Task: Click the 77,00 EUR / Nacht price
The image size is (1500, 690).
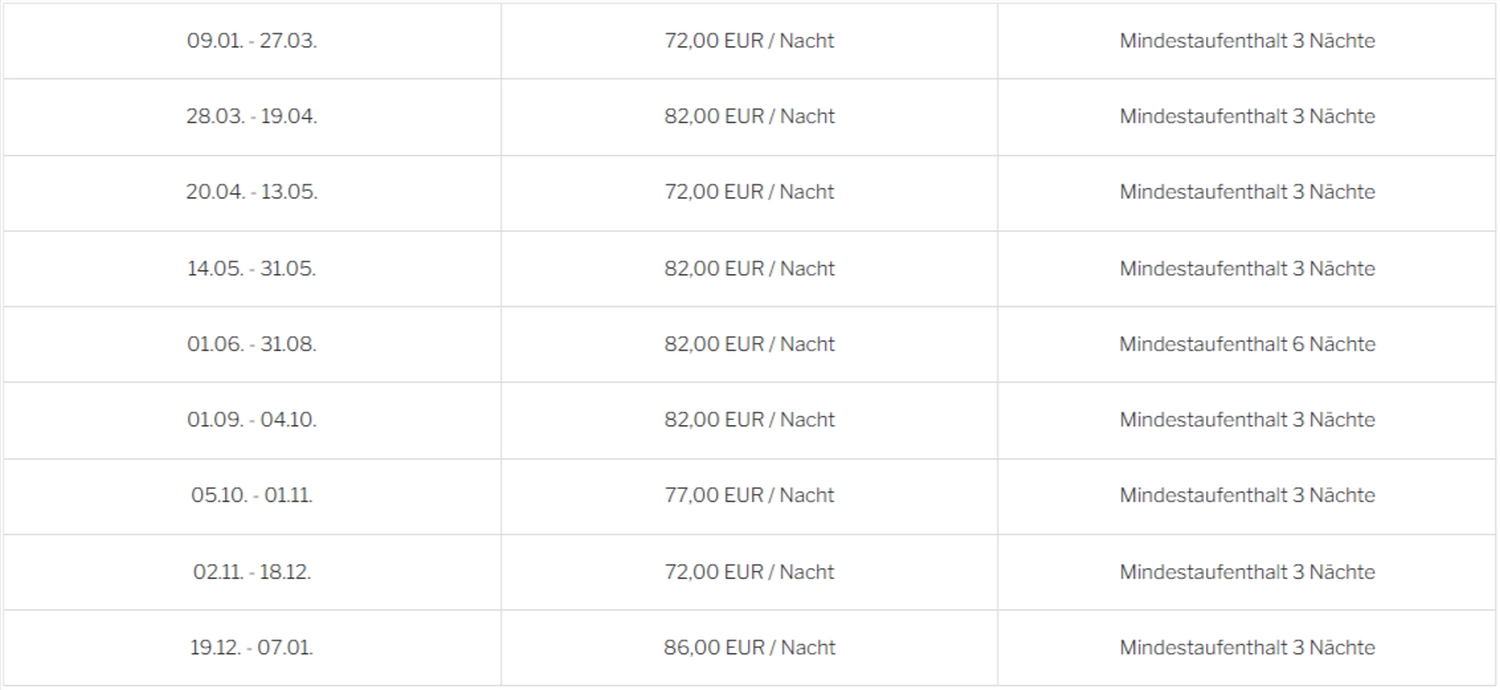Action: tap(749, 495)
